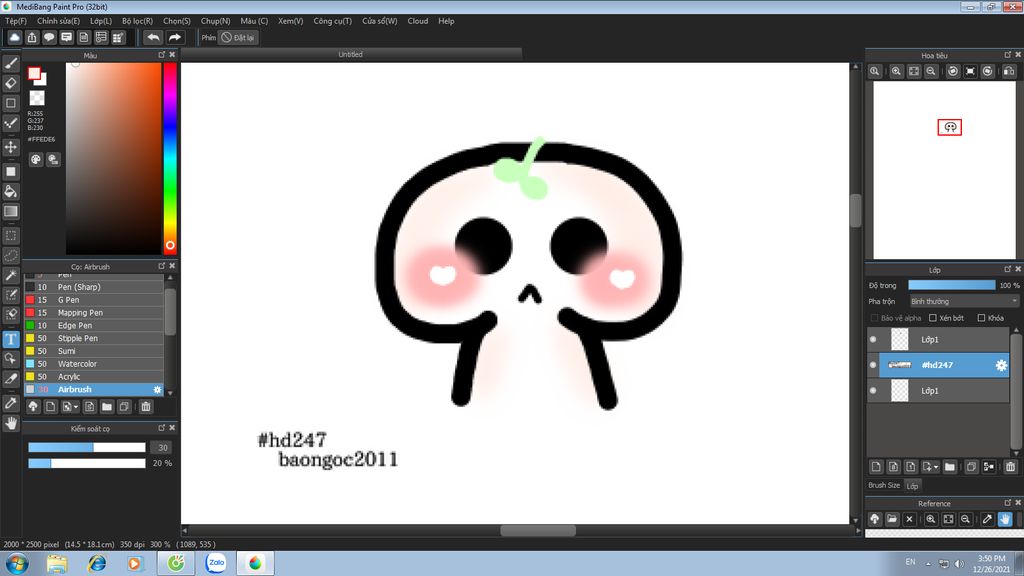The image size is (1024, 576).
Task: Click the brush size slider showing 30
Action: (87, 447)
